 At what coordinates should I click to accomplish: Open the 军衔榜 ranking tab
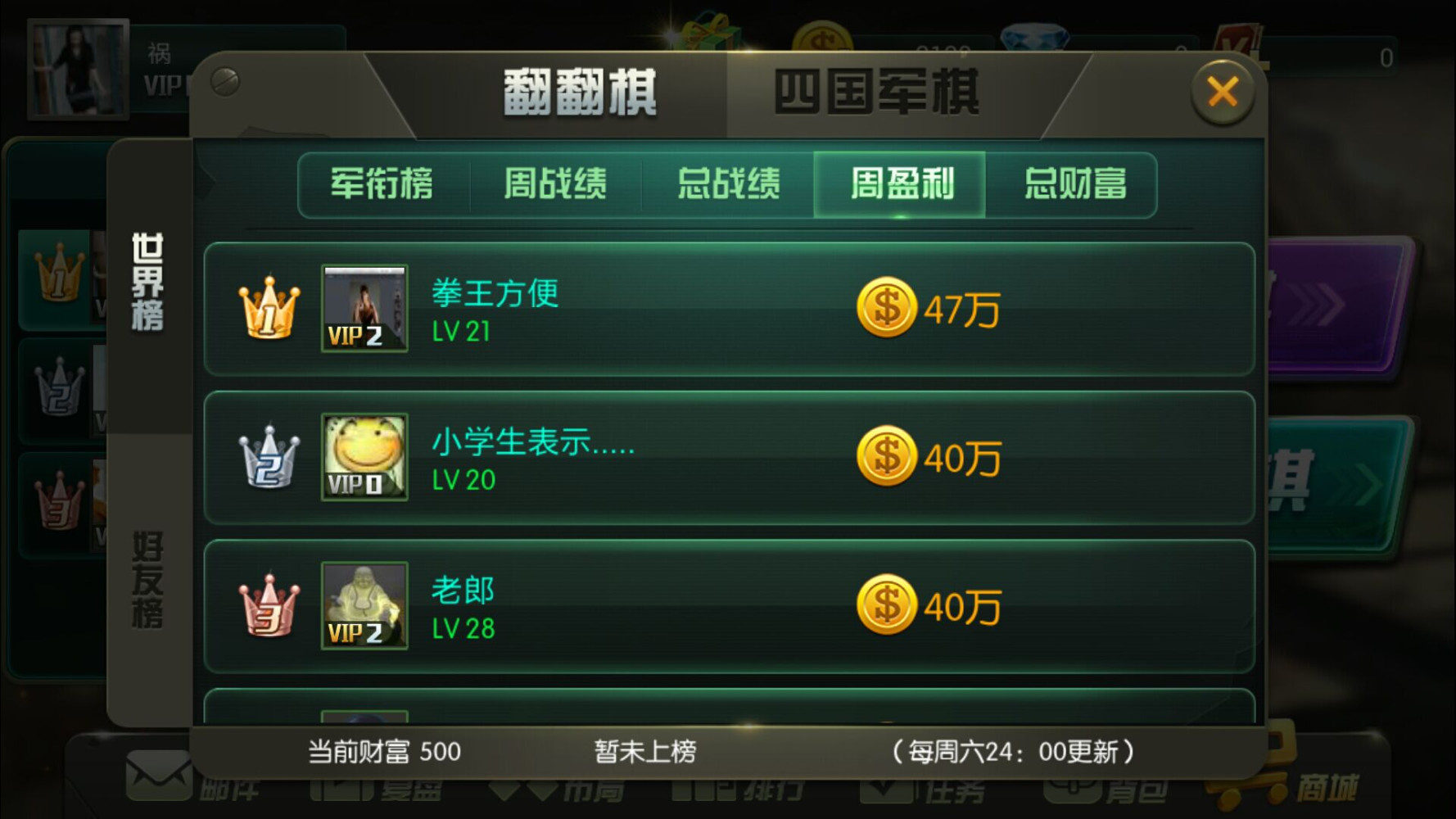coord(382,184)
